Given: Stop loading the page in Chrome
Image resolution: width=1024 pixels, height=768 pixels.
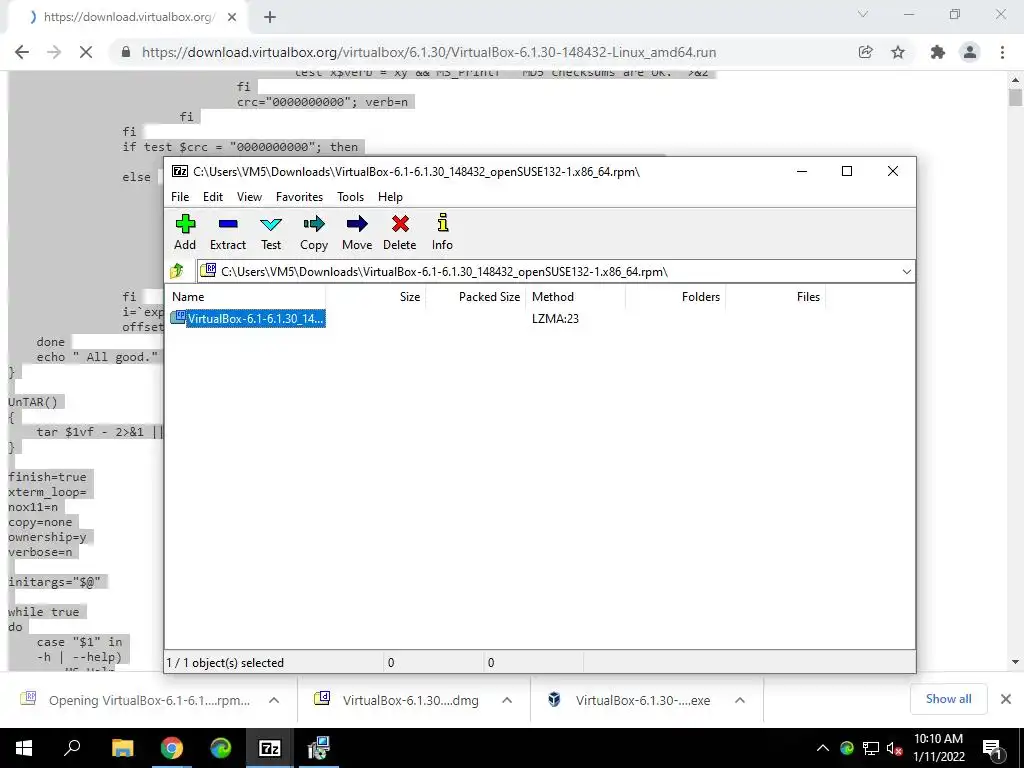Looking at the screenshot, I should [x=86, y=52].
